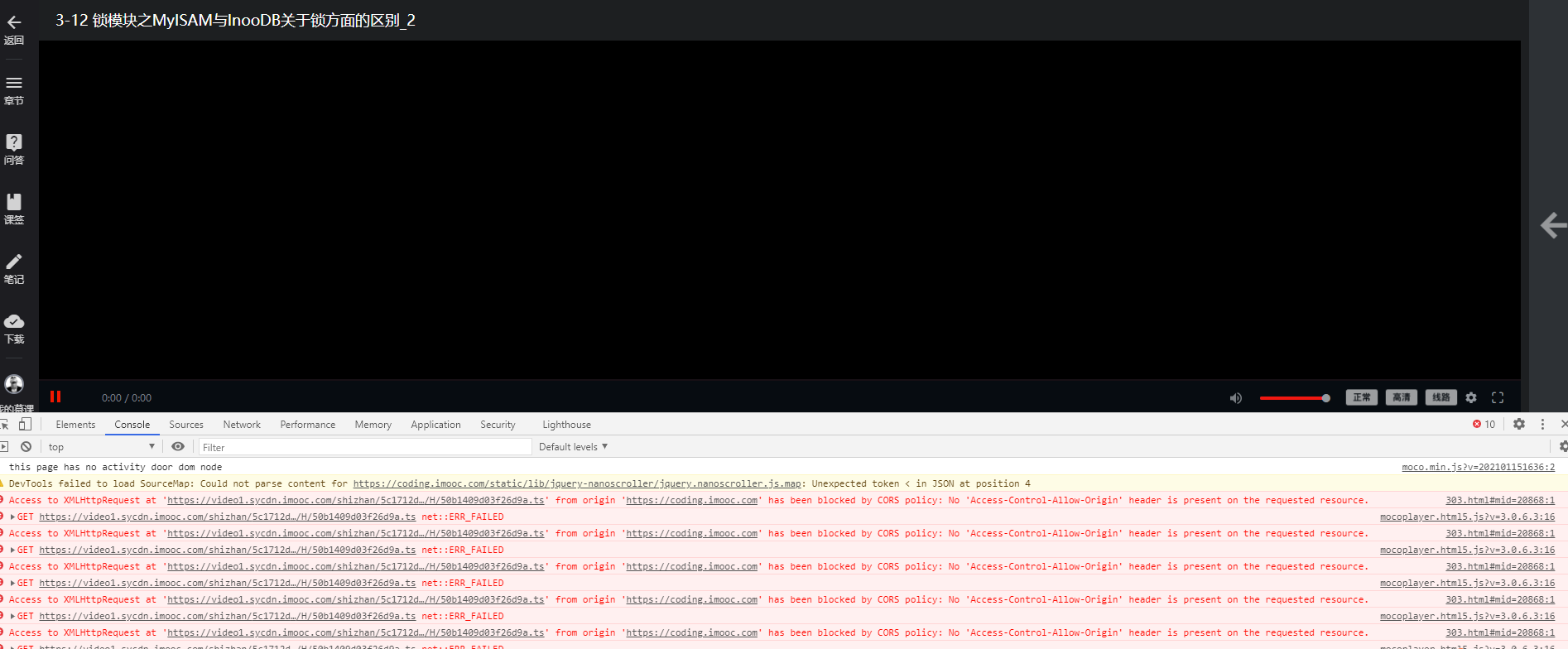
Task: Select the 高清 quality button
Action: click(1402, 398)
